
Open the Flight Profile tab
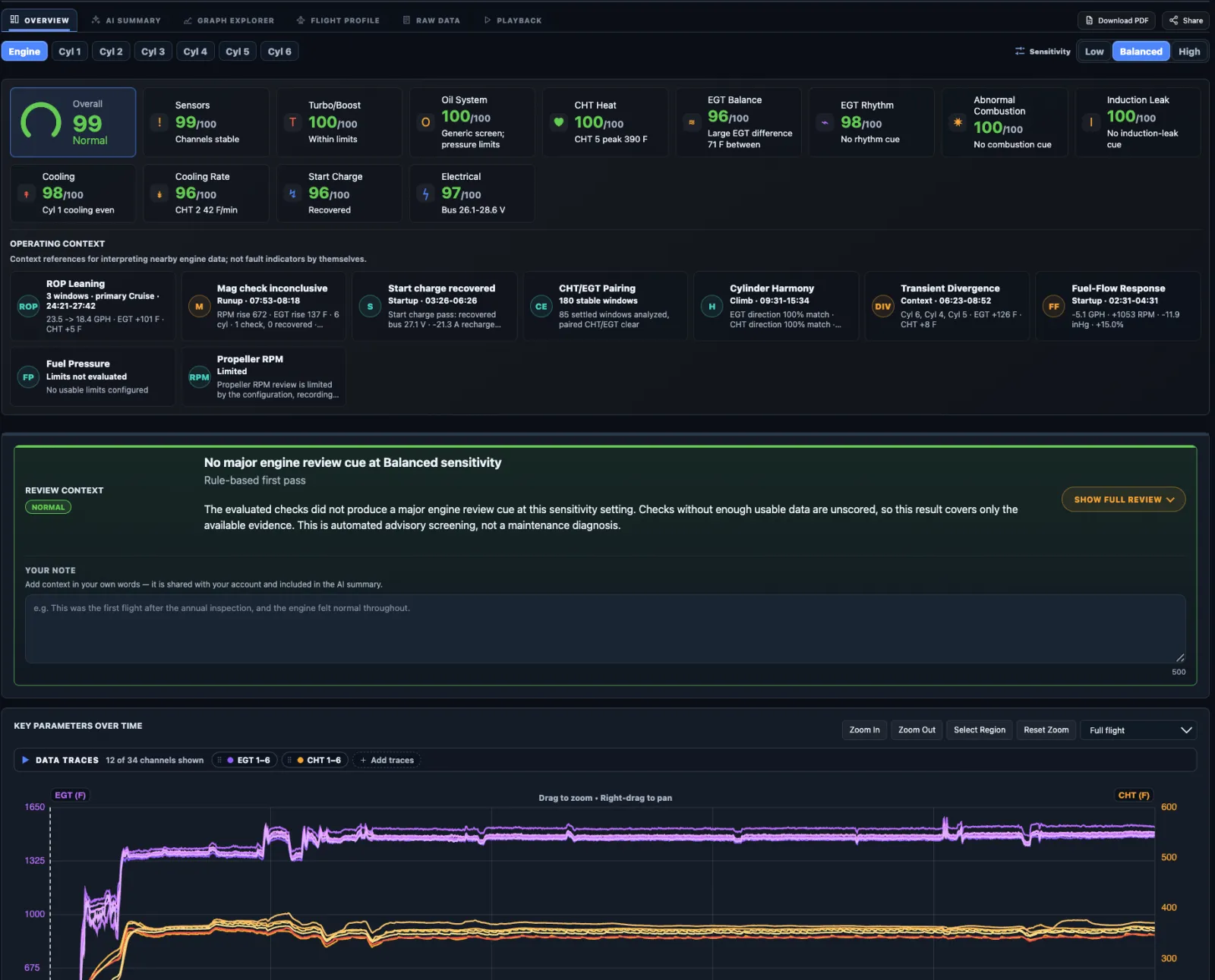click(x=338, y=20)
